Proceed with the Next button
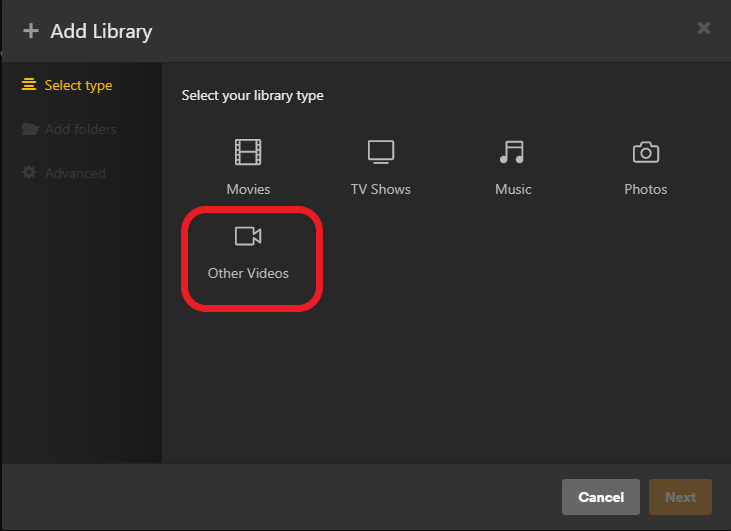731x531 pixels. 680,497
